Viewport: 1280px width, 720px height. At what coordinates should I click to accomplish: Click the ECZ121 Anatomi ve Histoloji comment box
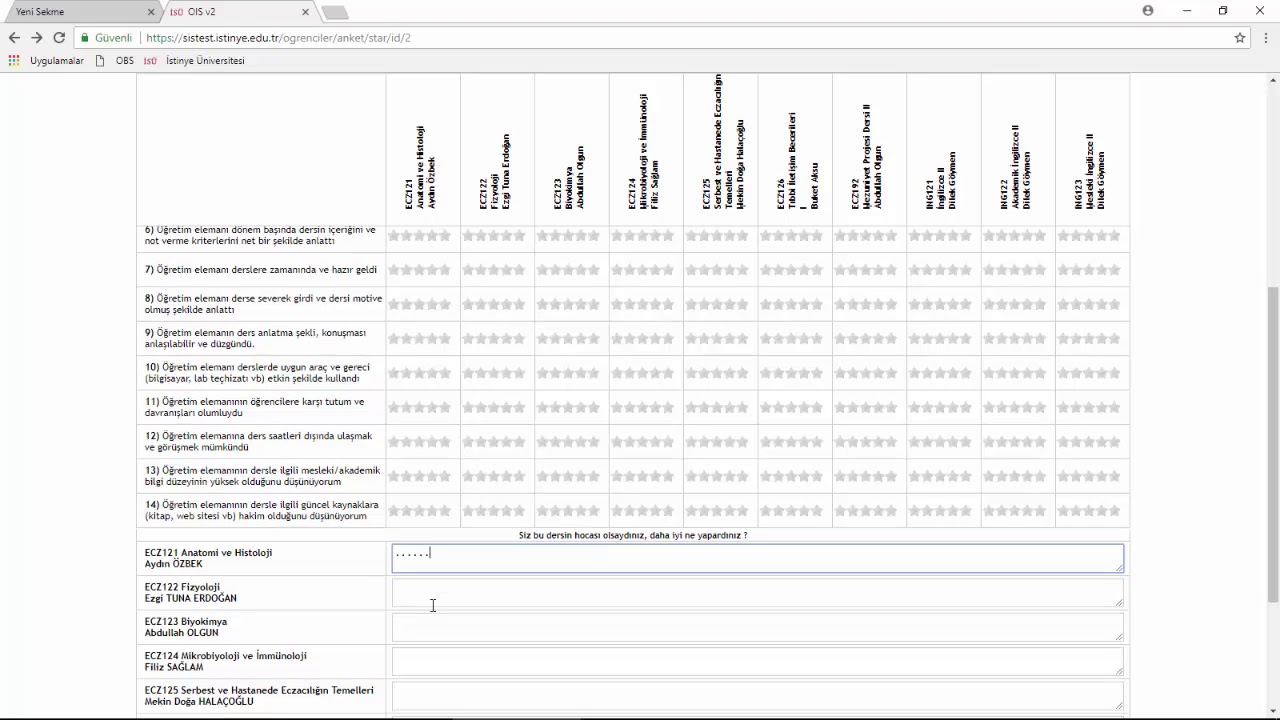tap(758, 558)
